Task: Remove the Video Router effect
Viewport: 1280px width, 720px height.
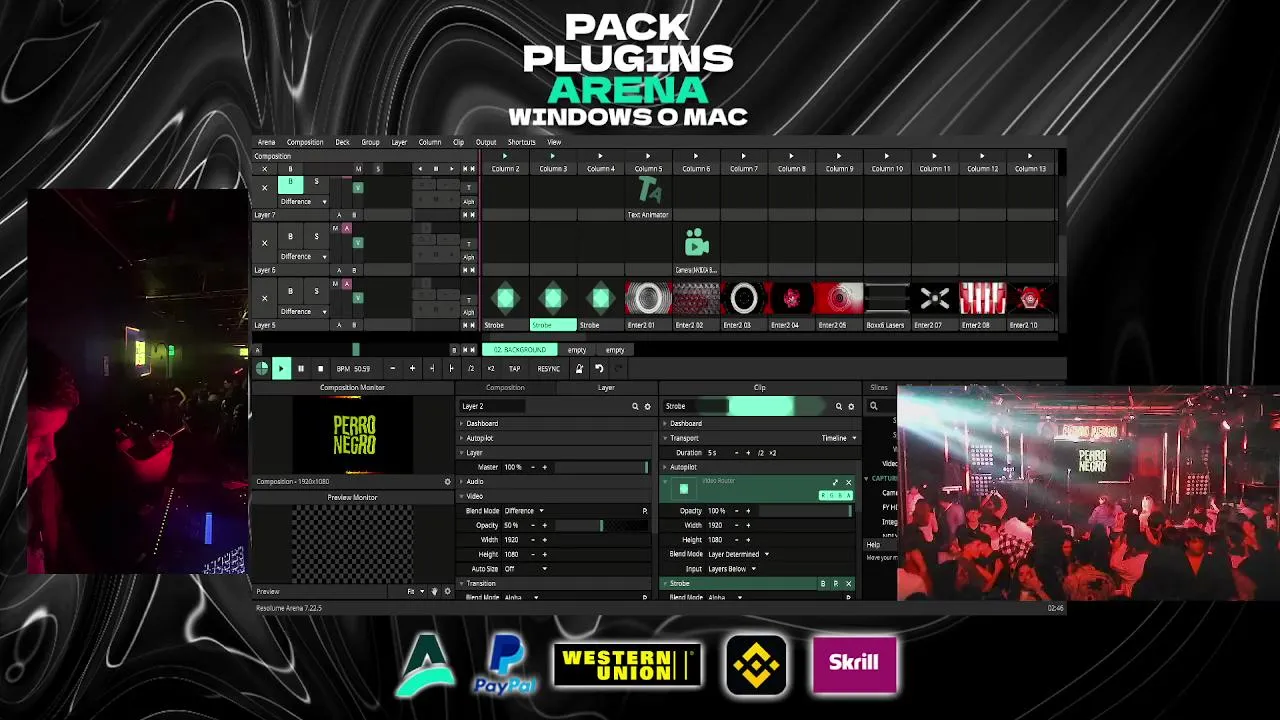Action: pyautogui.click(x=848, y=483)
